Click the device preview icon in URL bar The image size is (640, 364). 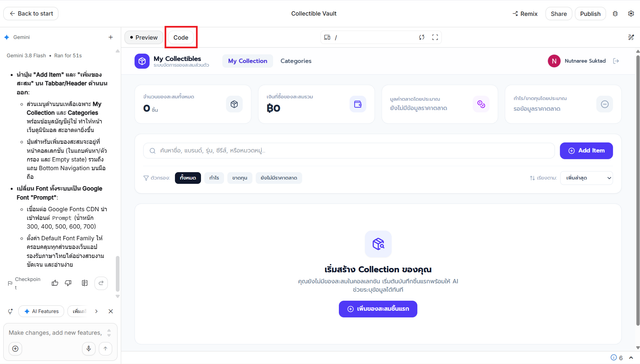pyautogui.click(x=327, y=38)
